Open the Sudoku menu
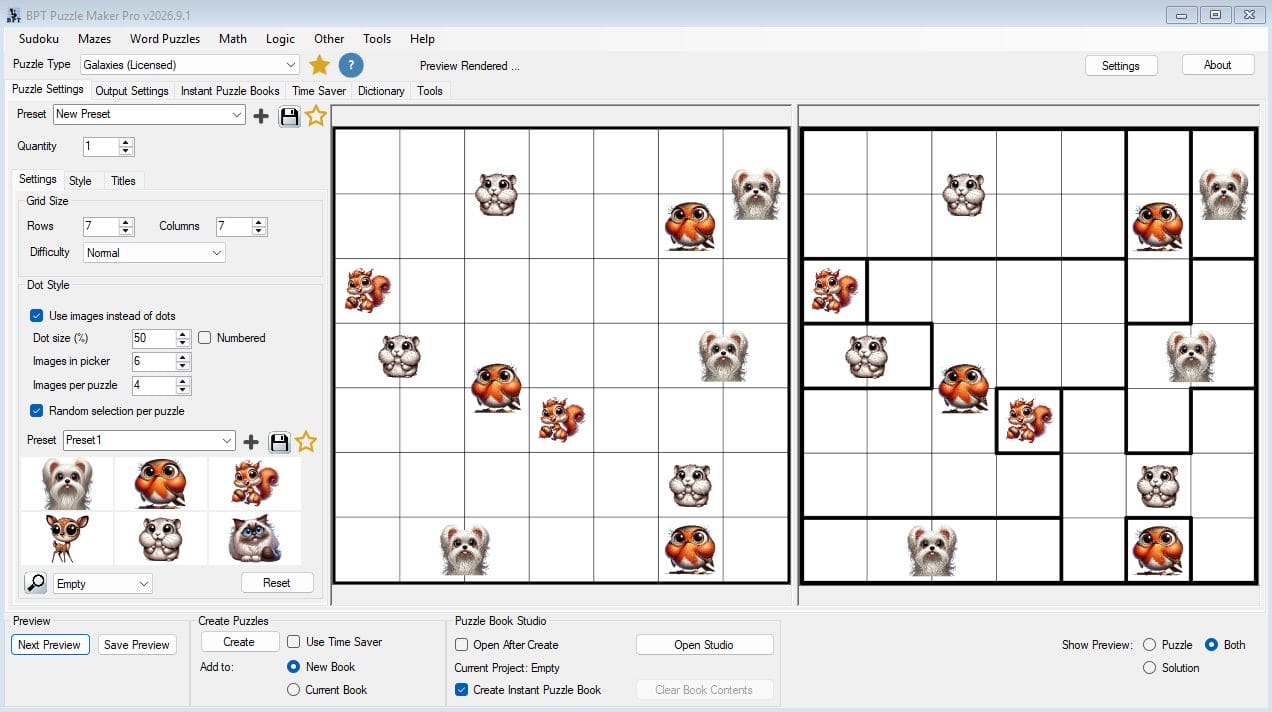The image size is (1272, 712). tap(39, 39)
